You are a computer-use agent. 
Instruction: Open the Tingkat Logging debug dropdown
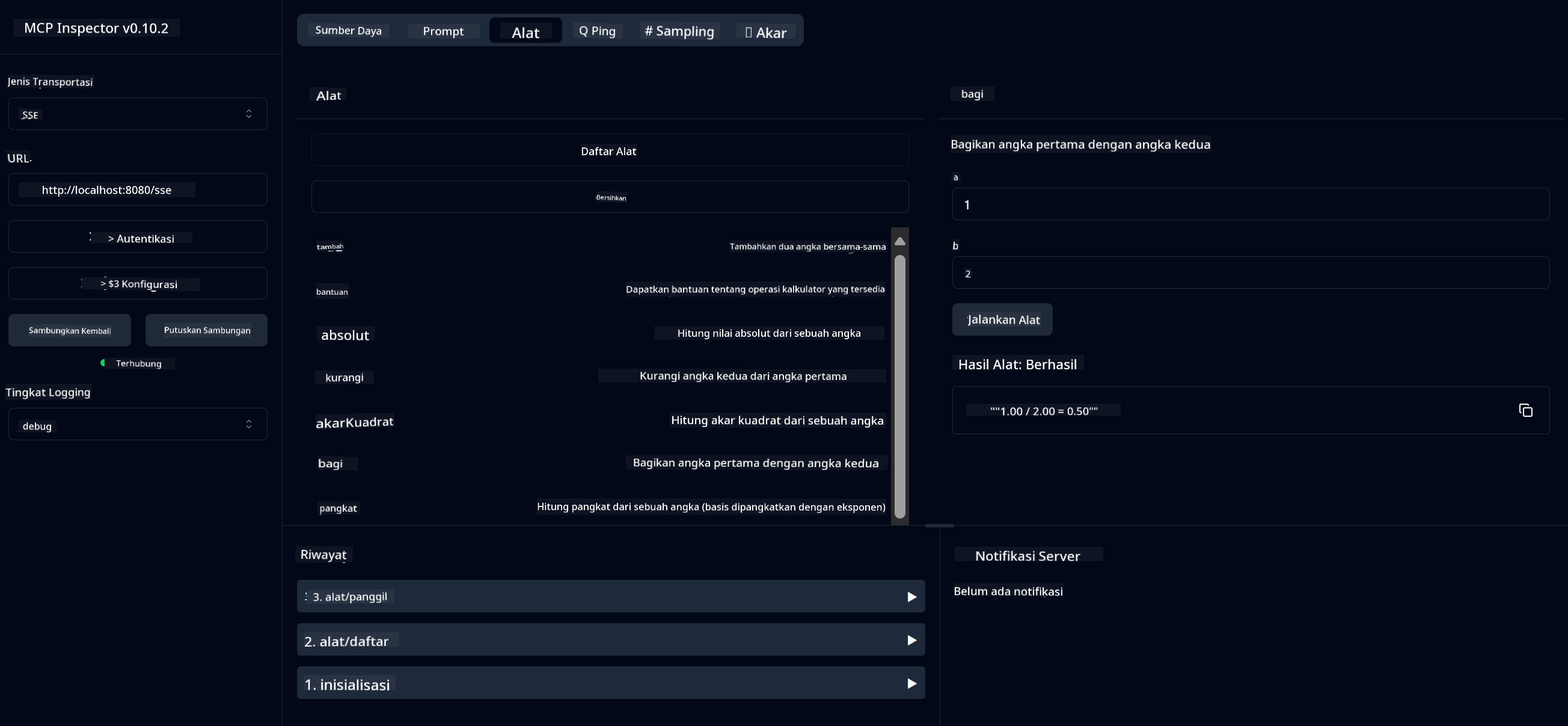tap(138, 425)
